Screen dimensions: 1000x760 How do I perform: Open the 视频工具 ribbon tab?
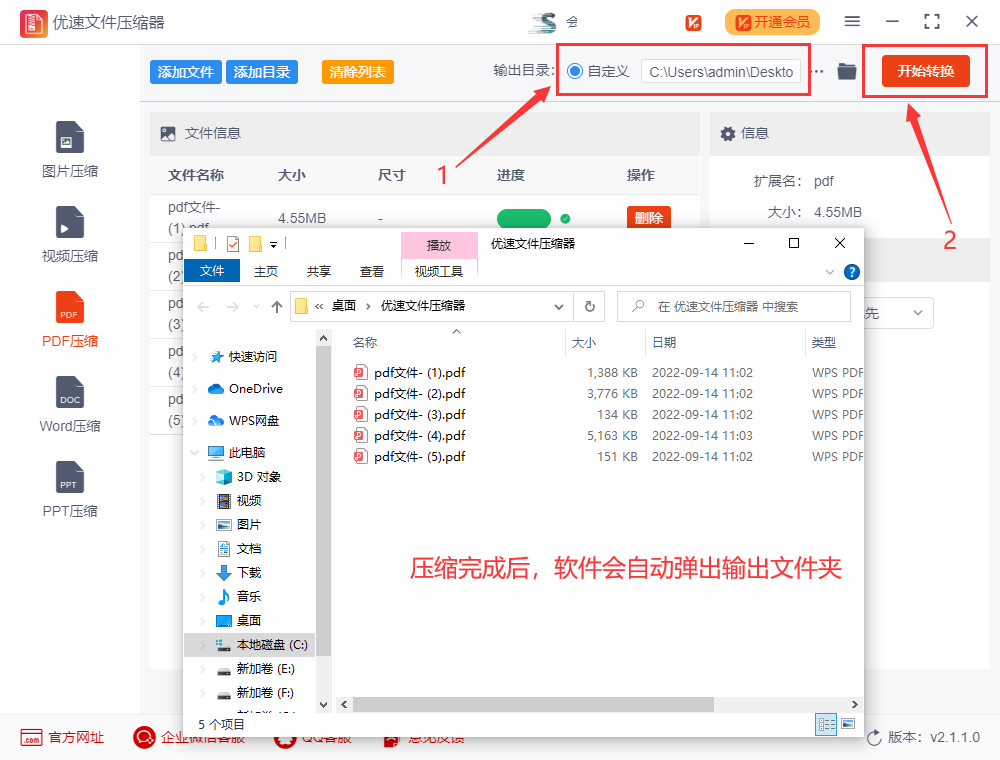[439, 272]
